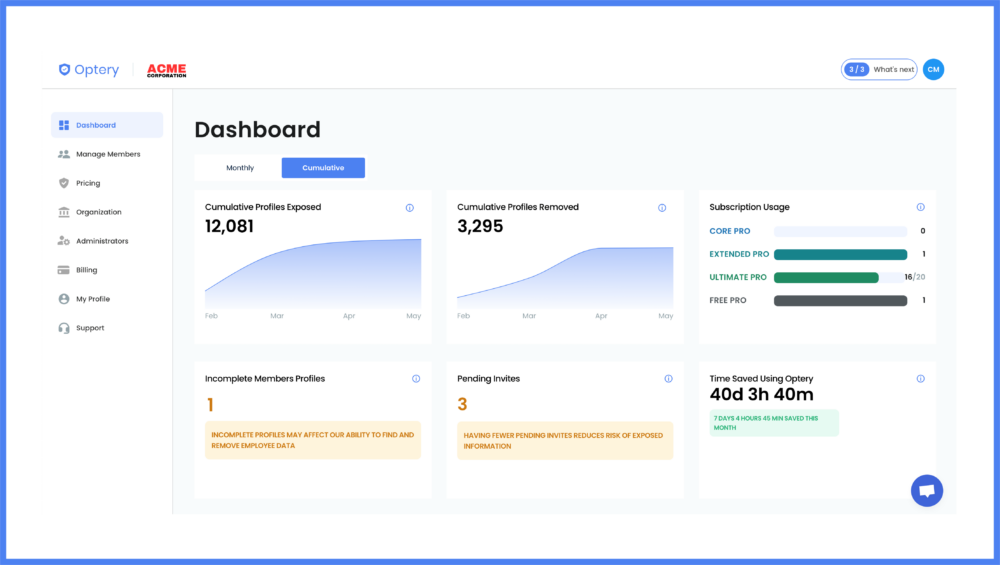Click the What's next button
The width and height of the screenshot is (1000, 565).
click(x=879, y=70)
